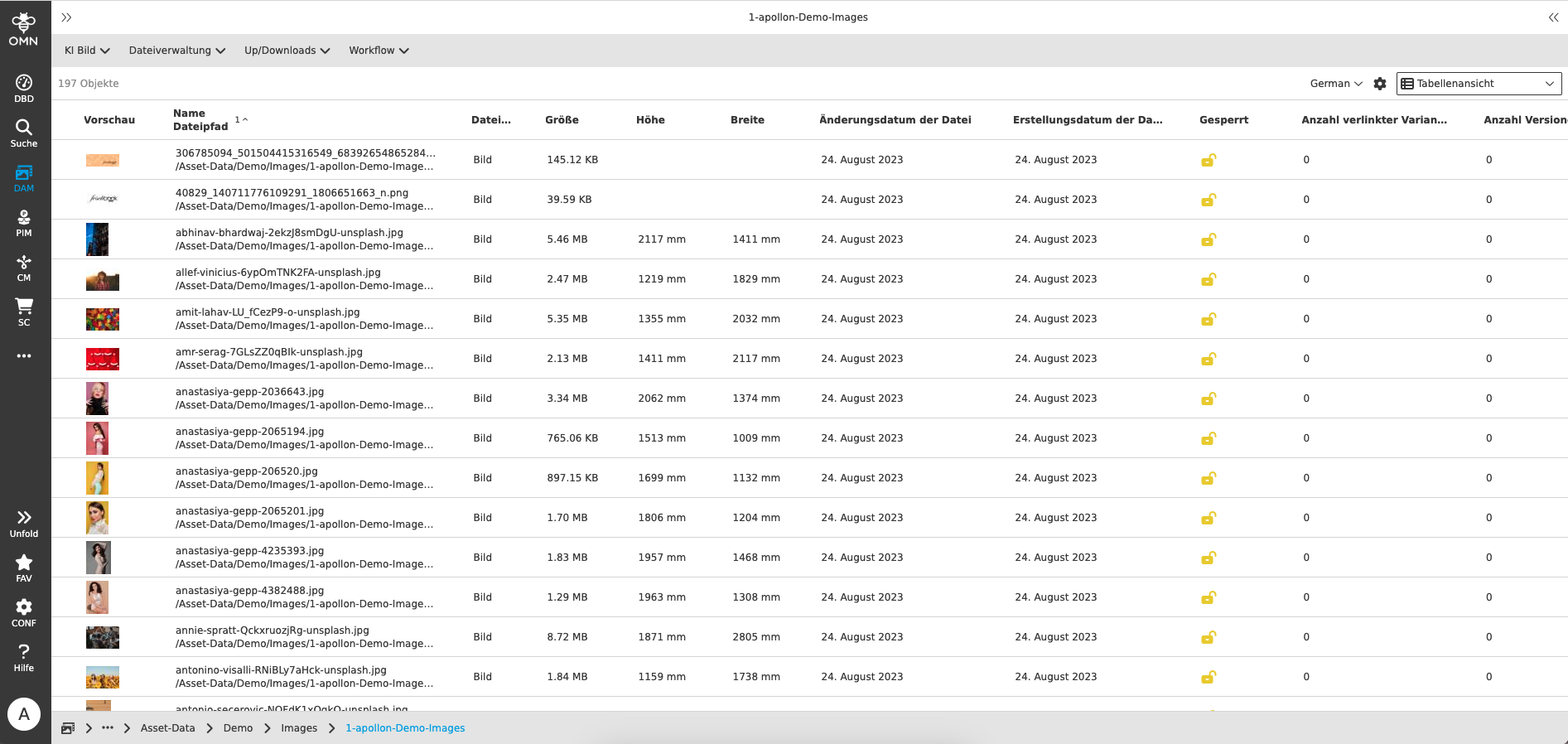Toggle lock for amr-serag file
Viewport: 1568px width, 744px height.
click(1209, 359)
